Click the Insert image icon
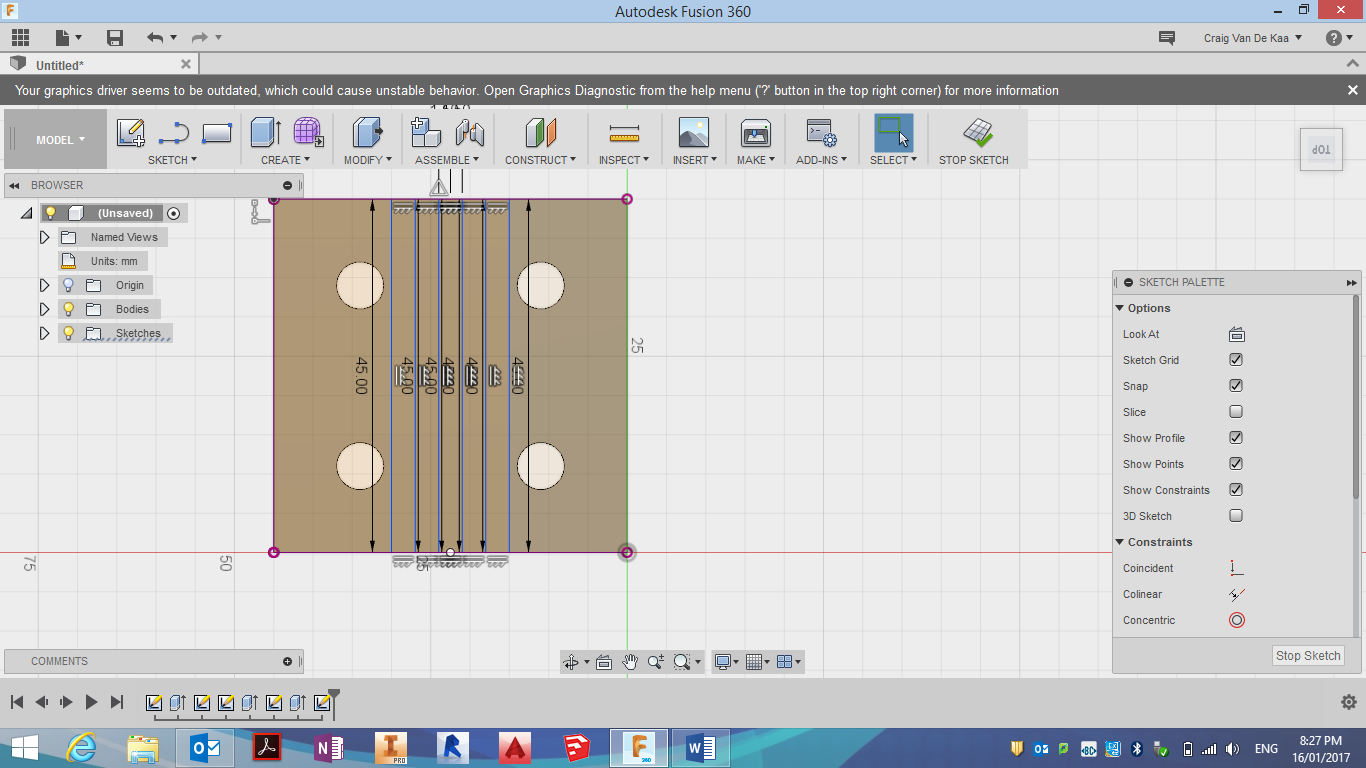This screenshot has height=768, width=1366. 693,132
